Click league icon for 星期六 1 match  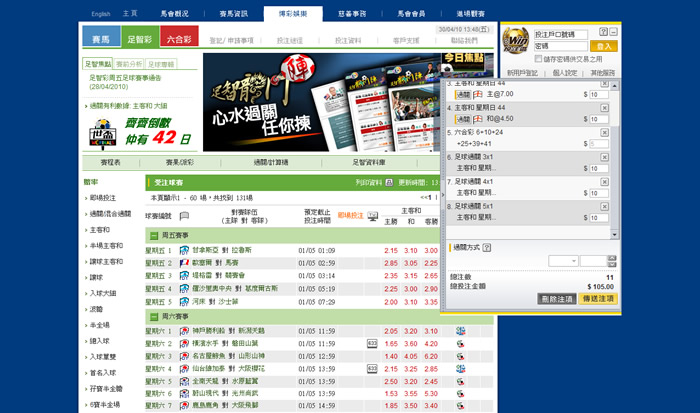184,331
